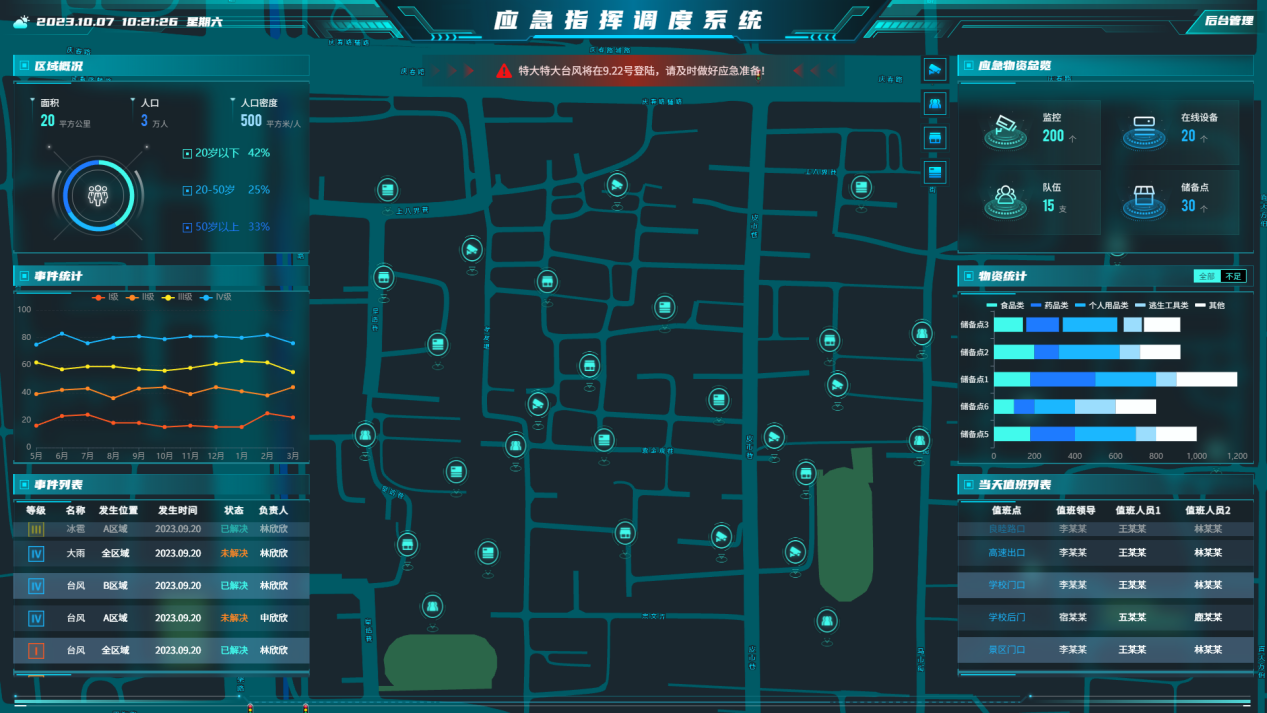Toggle the 药品类 series in 物资统计 legend

coord(1051,305)
